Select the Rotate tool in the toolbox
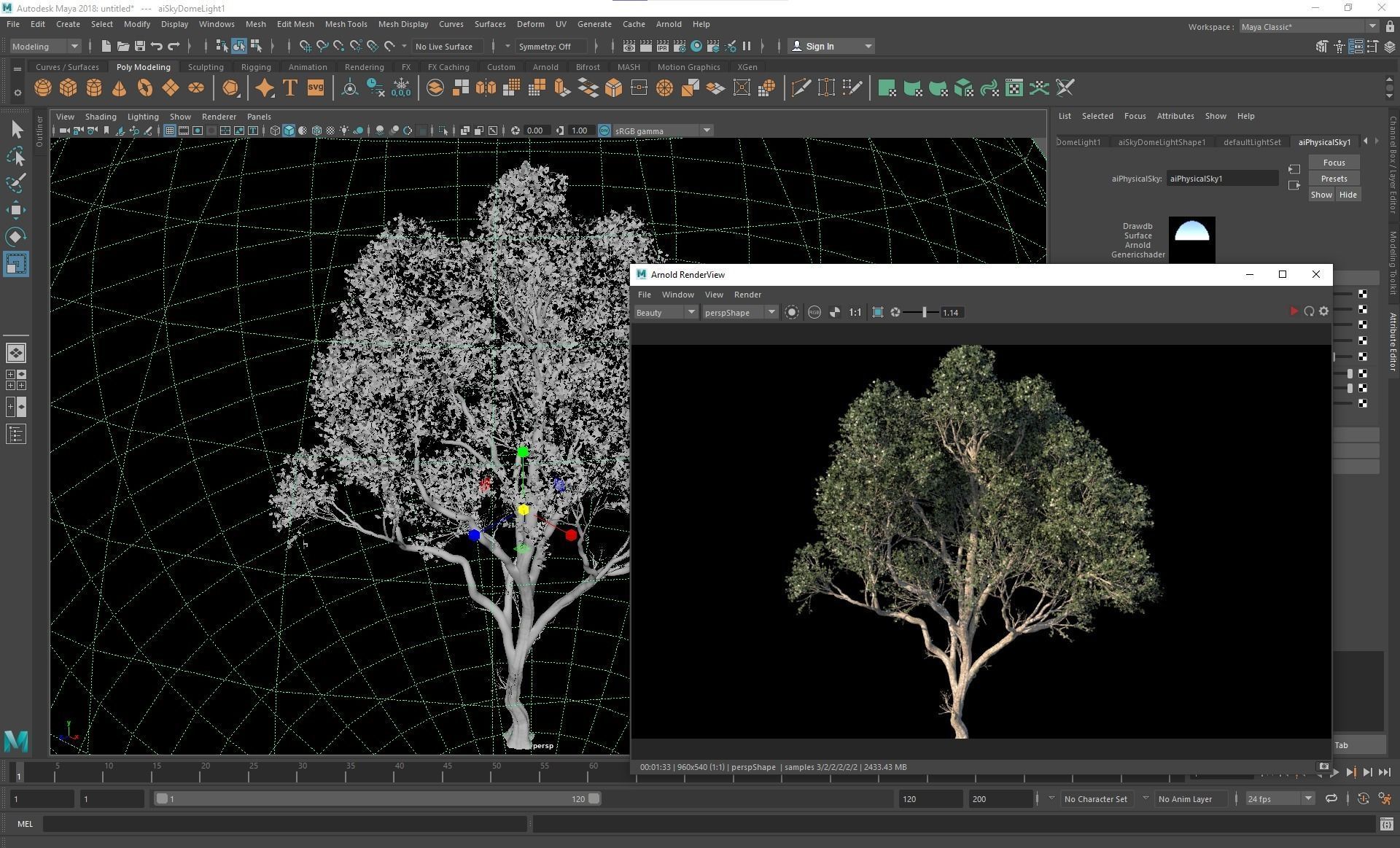Screen dimensions: 1400x848 (16, 236)
